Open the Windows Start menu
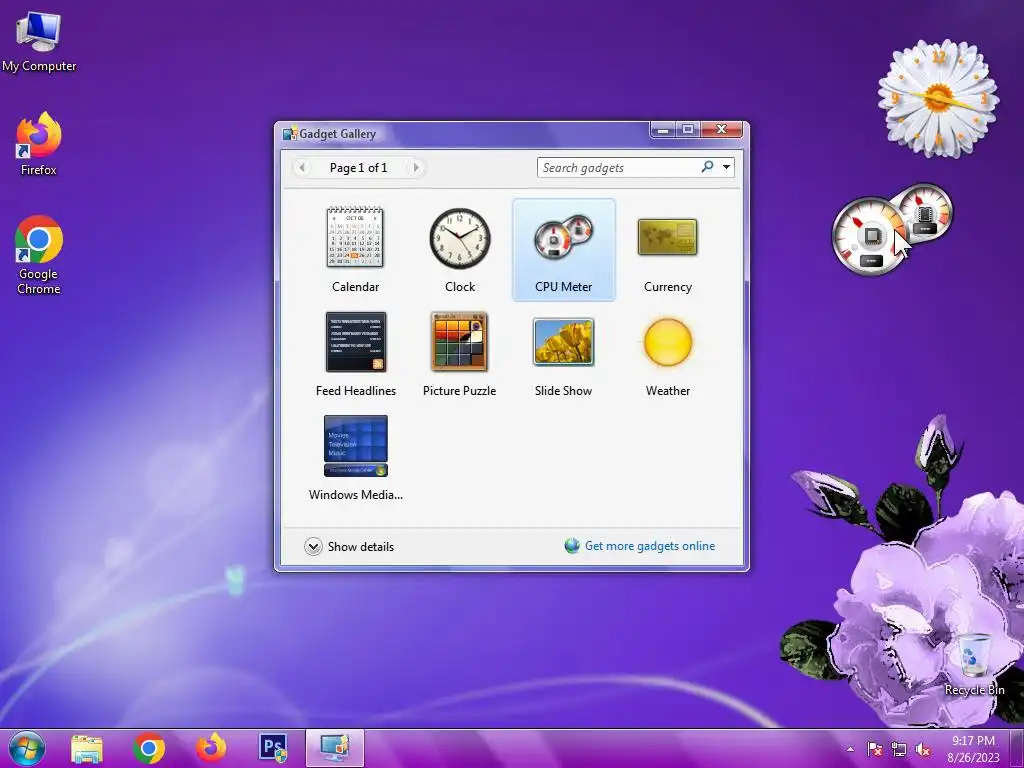This screenshot has height=768, width=1024. (x=27, y=748)
